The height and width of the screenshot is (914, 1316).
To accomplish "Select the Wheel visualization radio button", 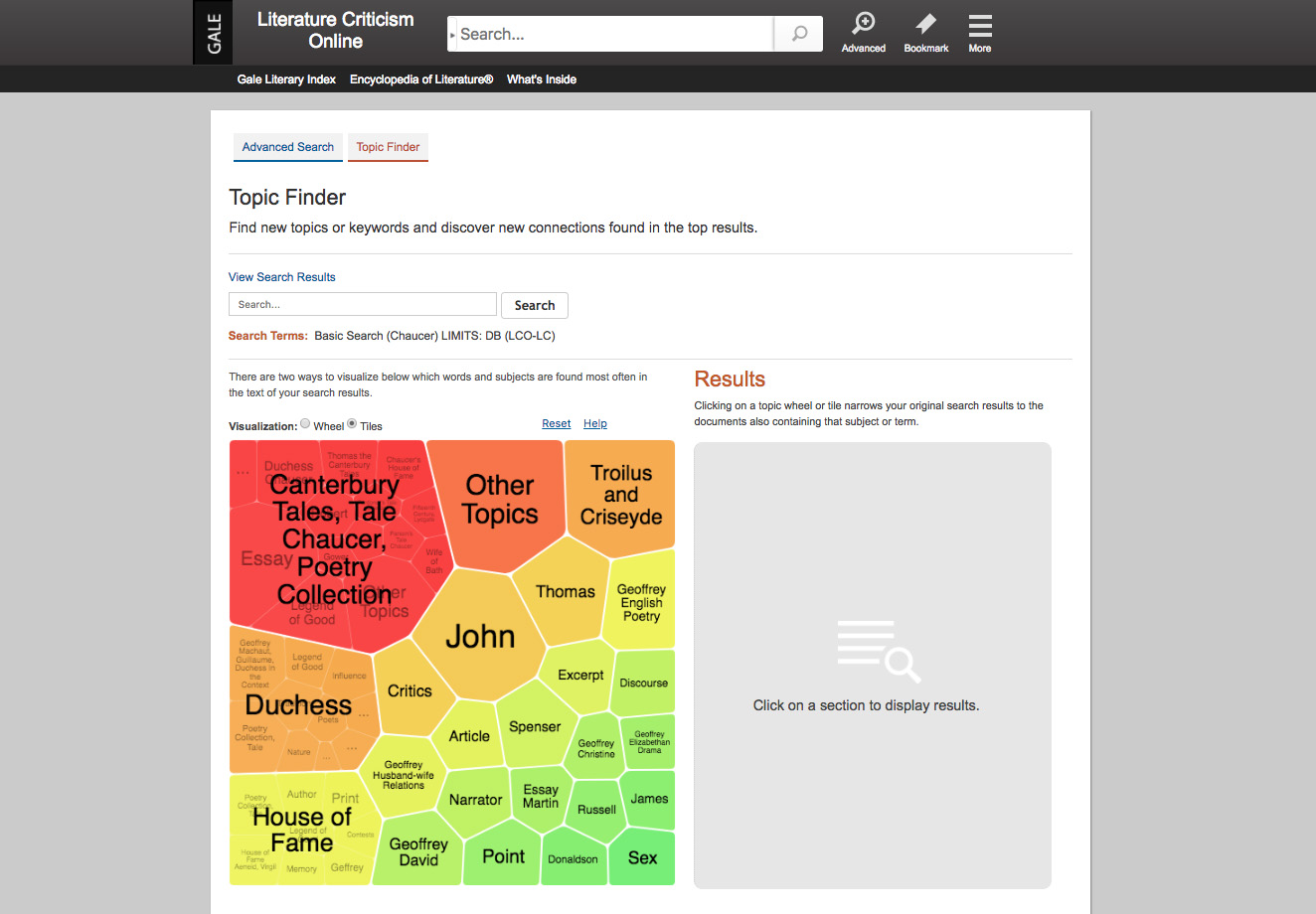I will [x=305, y=423].
